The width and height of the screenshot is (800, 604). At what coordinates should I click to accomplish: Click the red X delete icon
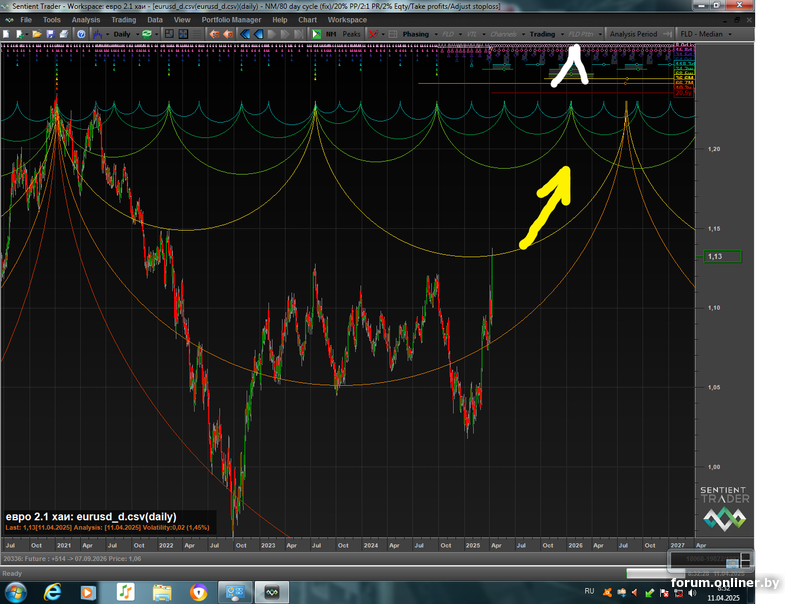[373, 34]
